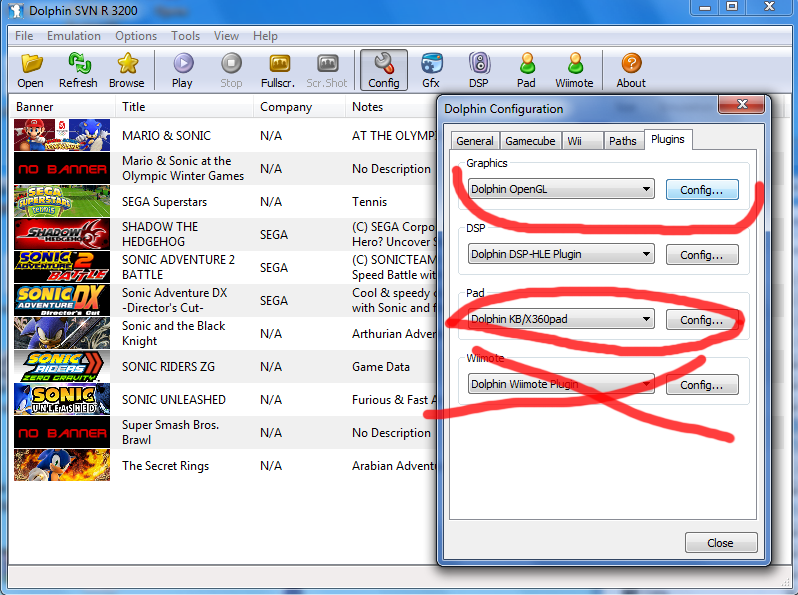The height and width of the screenshot is (595, 798).
Task: Open DSP audio settings icon
Action: pyautogui.click(x=479, y=70)
